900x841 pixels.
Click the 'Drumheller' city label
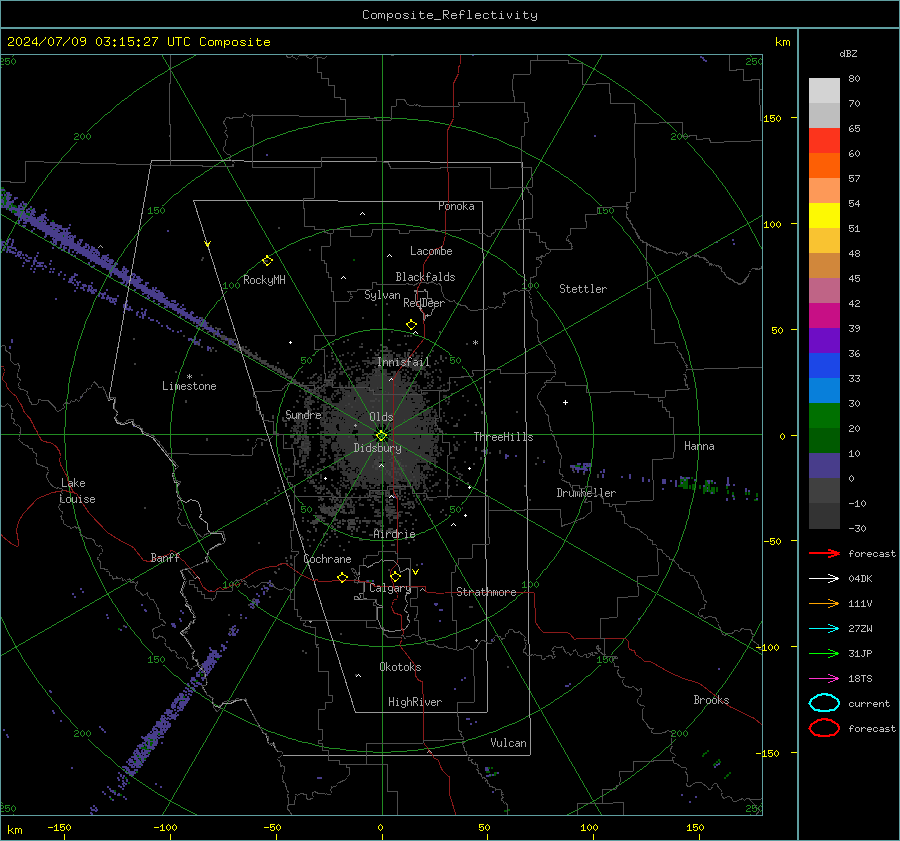point(586,493)
